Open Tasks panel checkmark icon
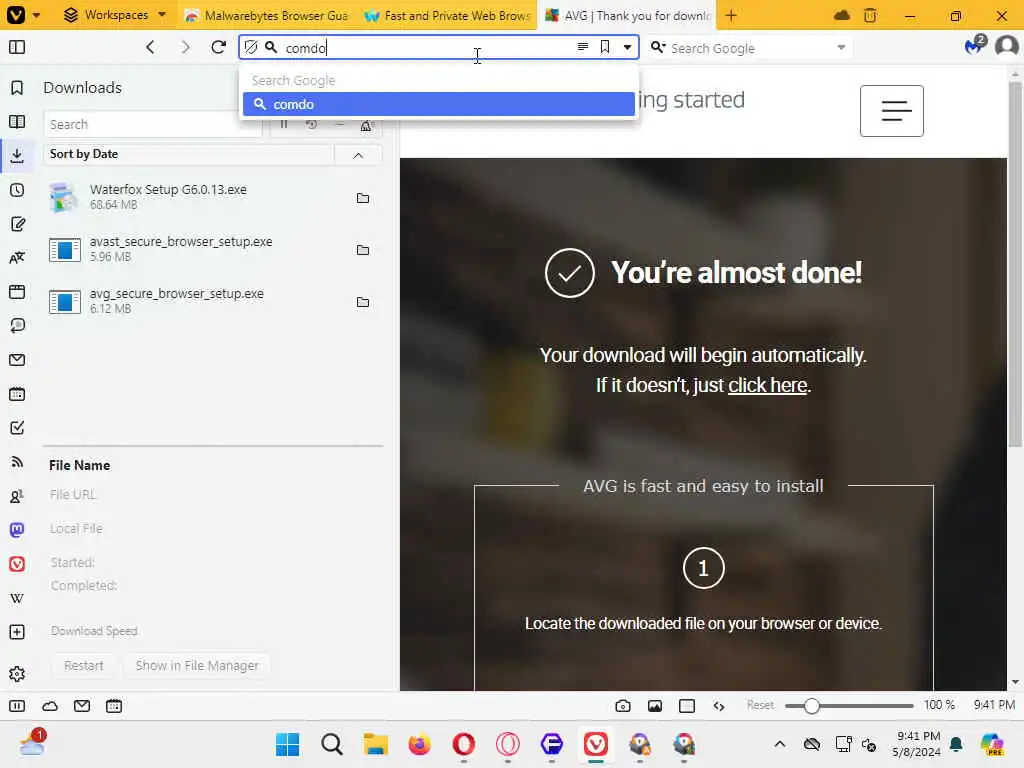The image size is (1024, 768). 17,428
